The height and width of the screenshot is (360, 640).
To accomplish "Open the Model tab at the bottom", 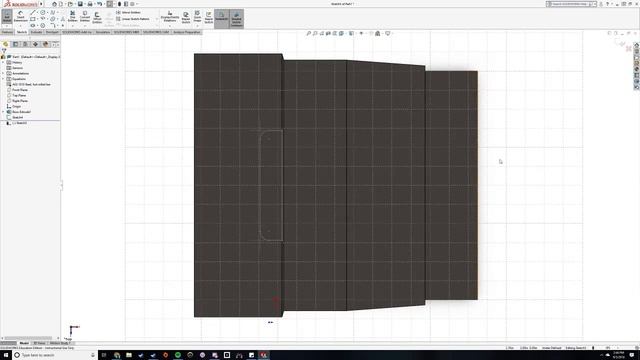I will tap(24, 343).
